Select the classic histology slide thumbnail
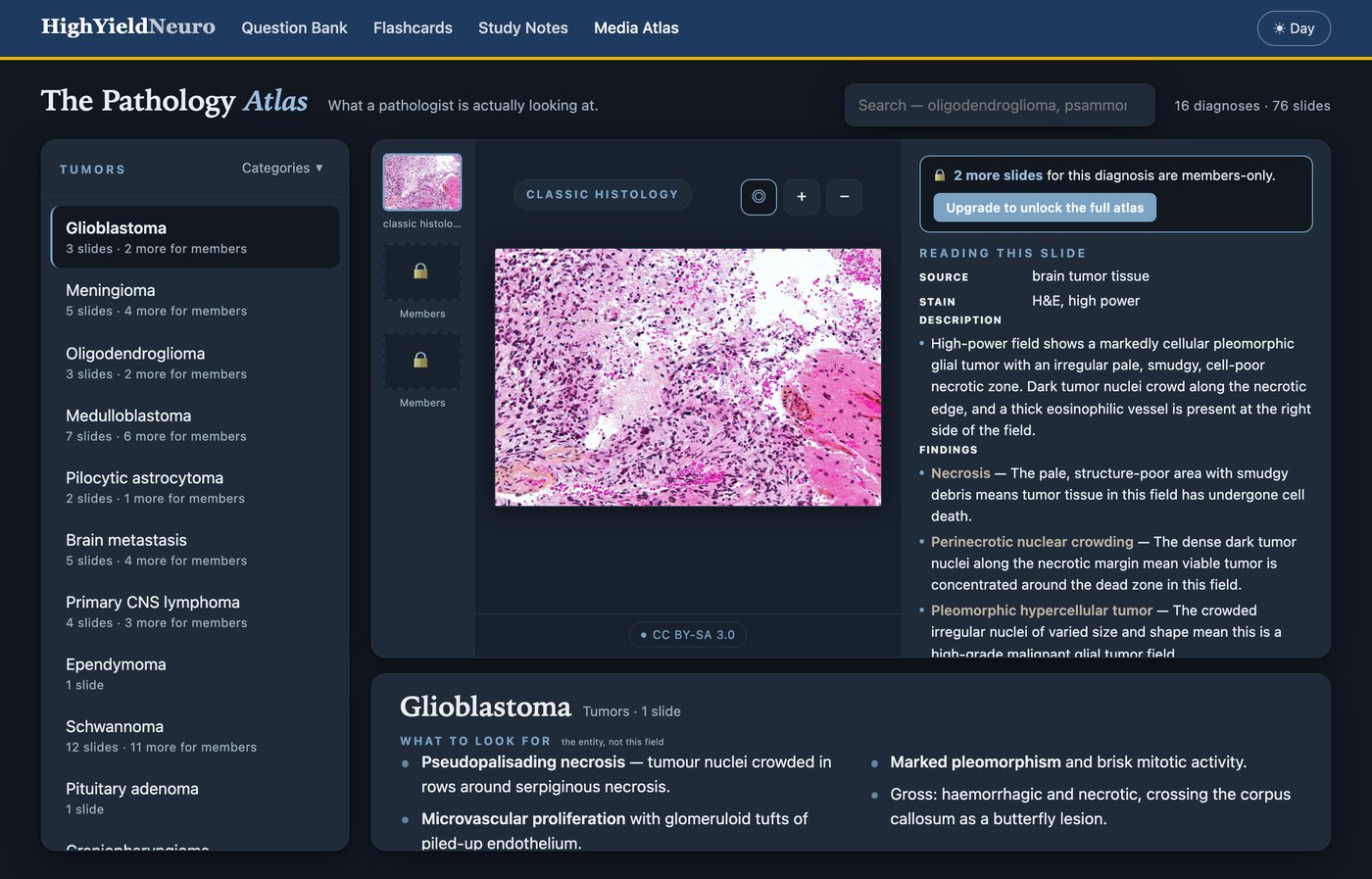The image size is (1372, 879). 422,182
